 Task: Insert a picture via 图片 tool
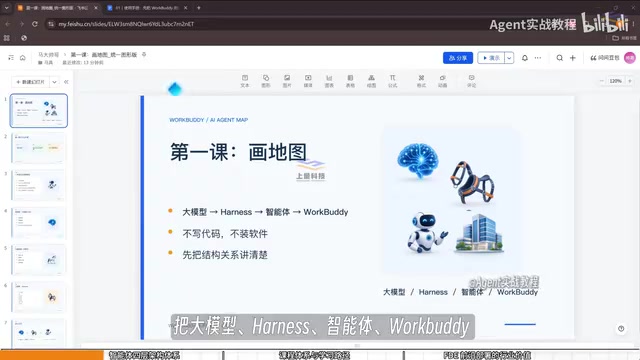pyautogui.click(x=287, y=81)
